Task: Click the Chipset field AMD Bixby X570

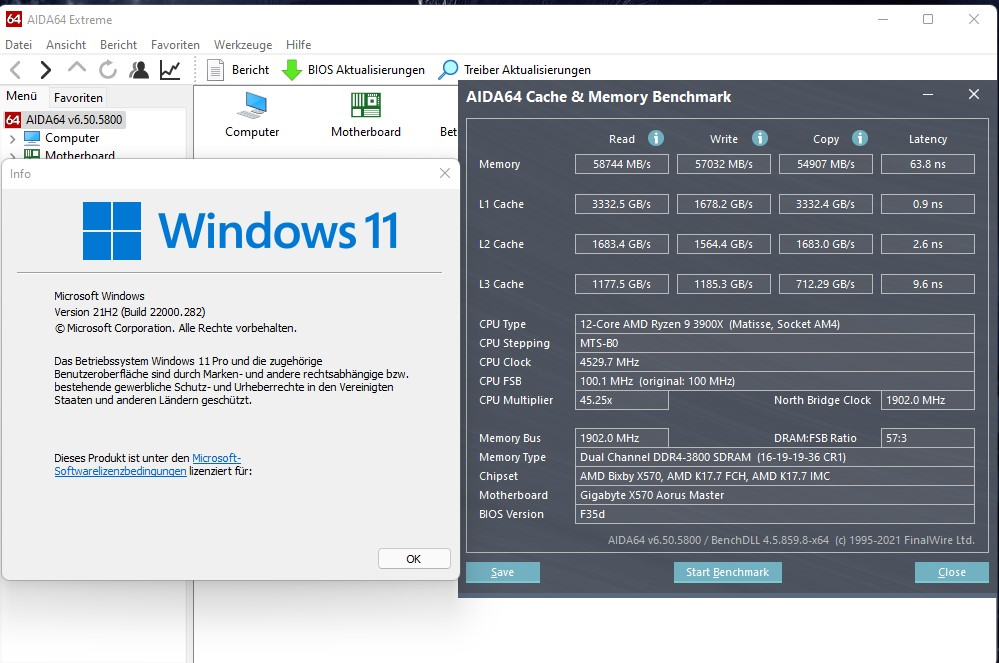Action: [x=775, y=476]
